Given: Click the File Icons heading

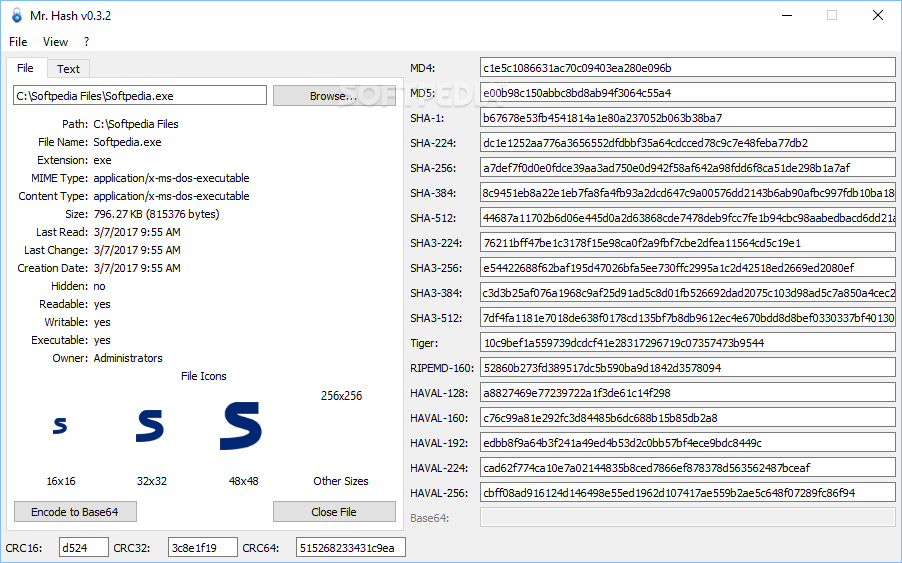Looking at the screenshot, I should tap(204, 376).
